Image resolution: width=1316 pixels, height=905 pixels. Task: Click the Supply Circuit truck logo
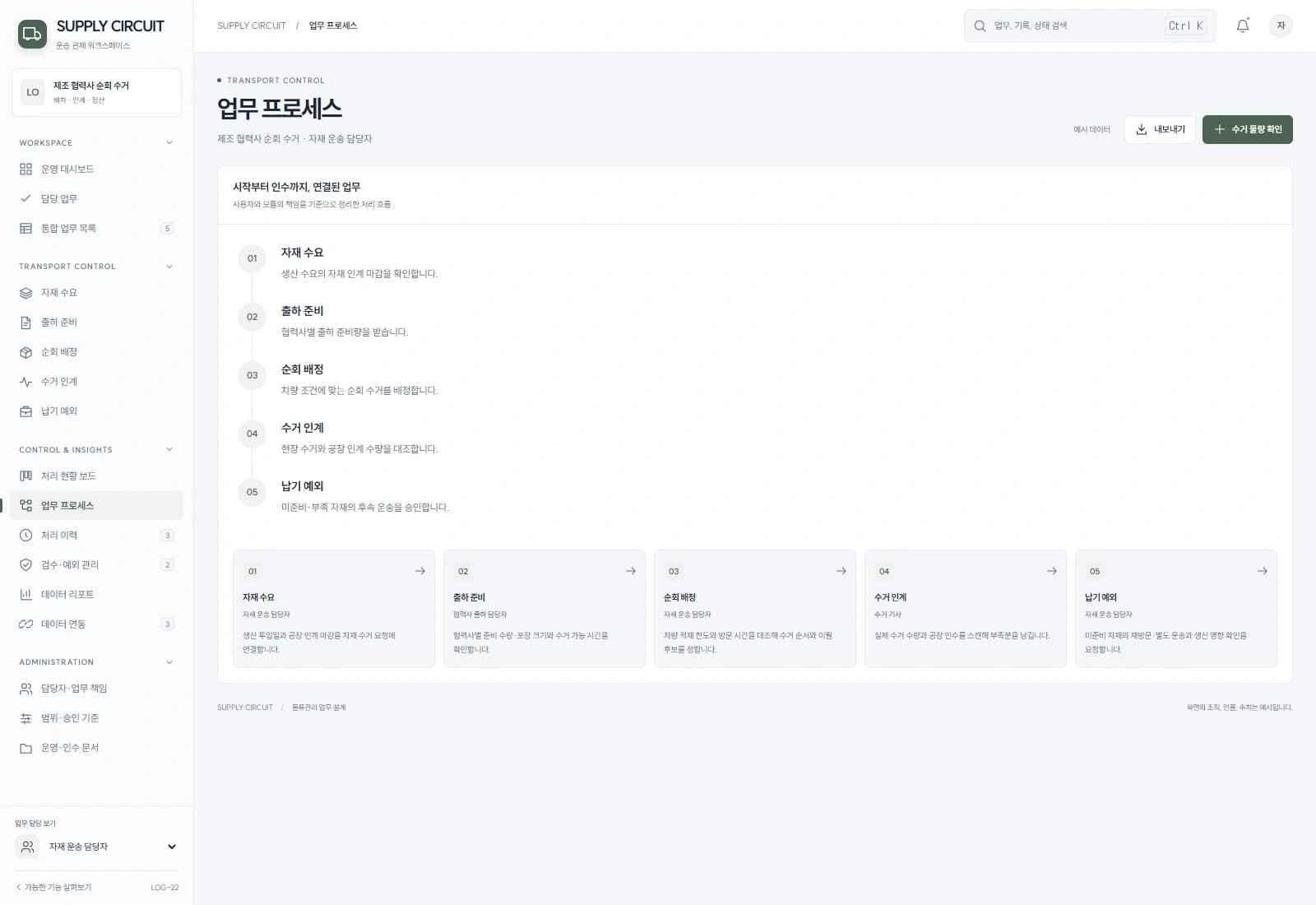click(x=32, y=34)
